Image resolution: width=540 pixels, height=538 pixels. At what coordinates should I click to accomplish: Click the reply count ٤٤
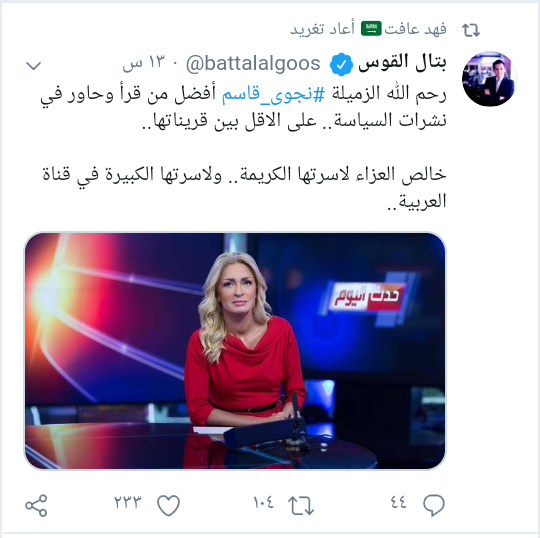[x=398, y=502]
